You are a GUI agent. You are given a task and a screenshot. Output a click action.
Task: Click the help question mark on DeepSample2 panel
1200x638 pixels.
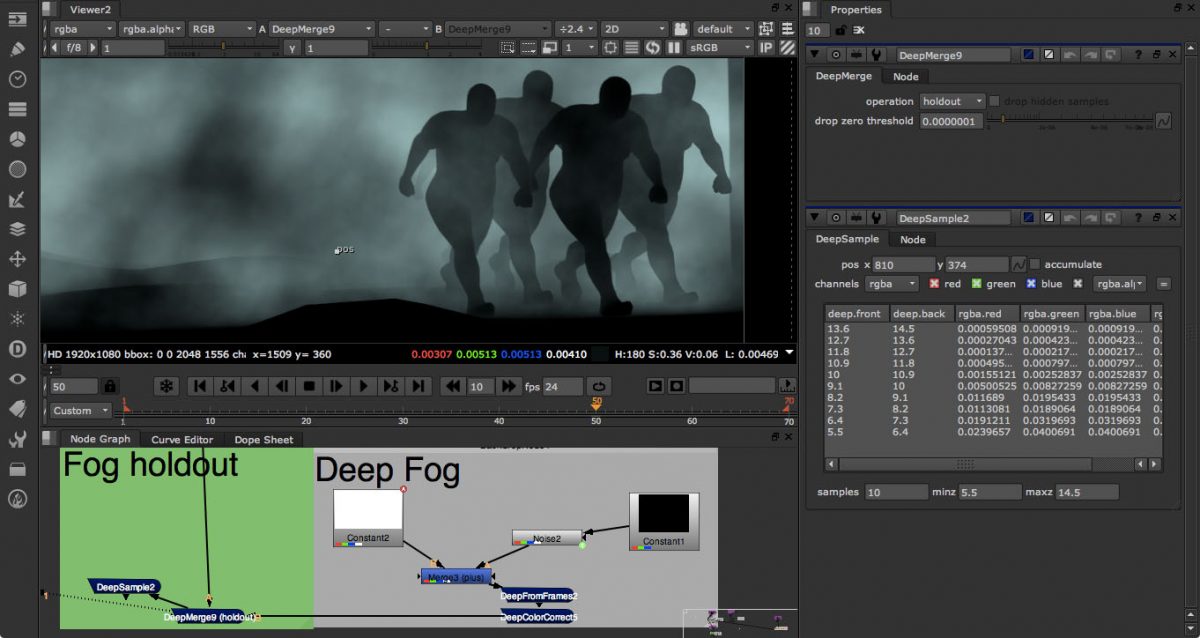(1139, 217)
